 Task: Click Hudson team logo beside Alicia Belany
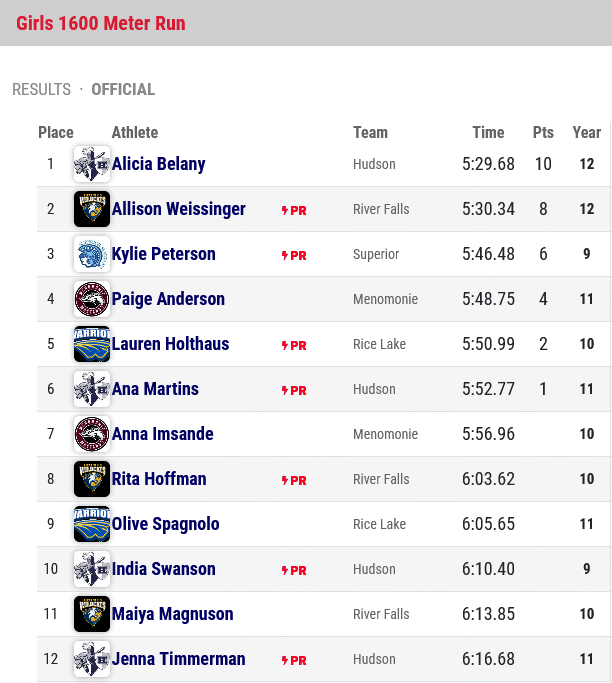click(x=91, y=164)
